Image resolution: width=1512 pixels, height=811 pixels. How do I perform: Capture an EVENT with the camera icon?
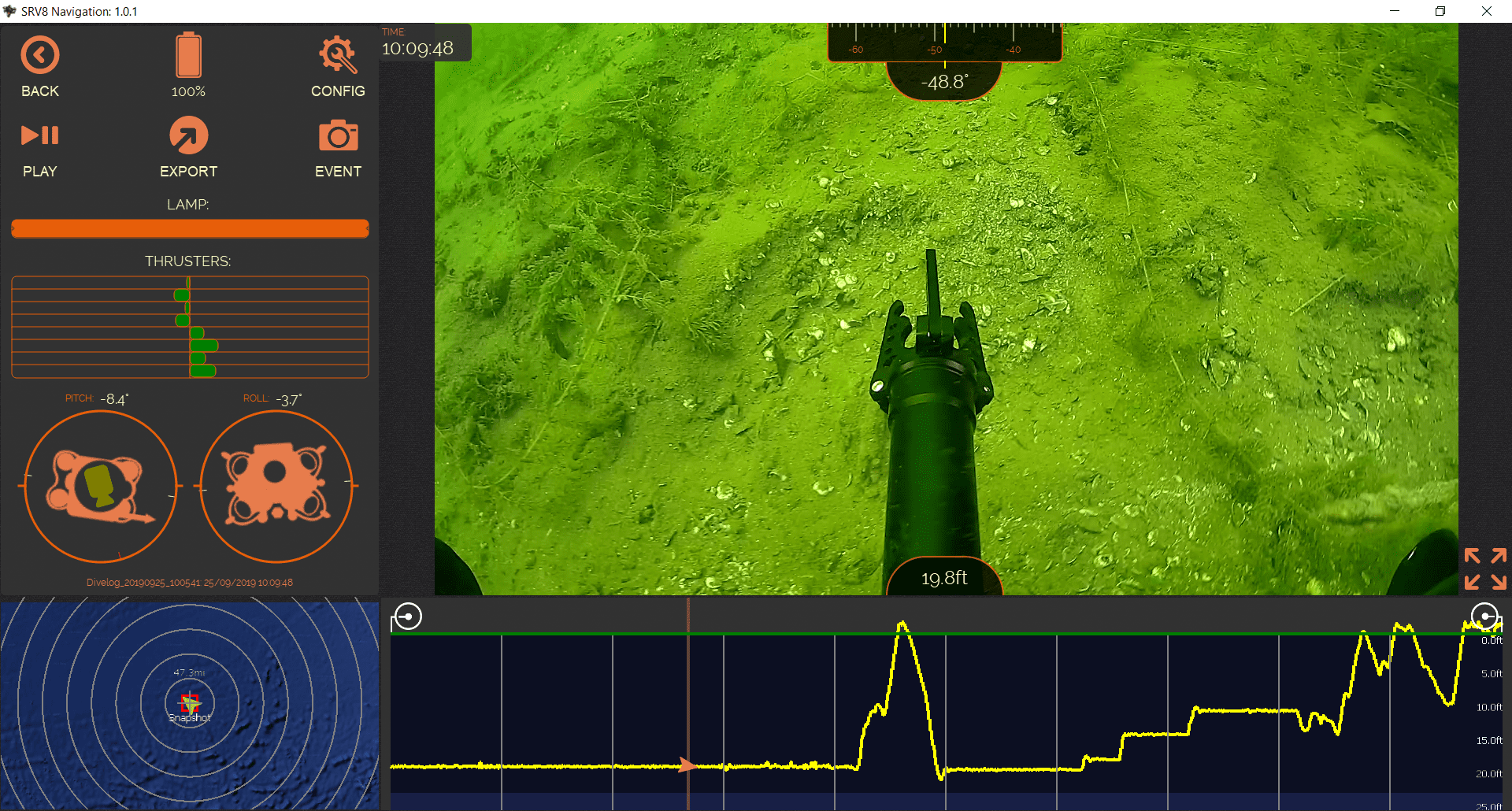click(x=339, y=135)
